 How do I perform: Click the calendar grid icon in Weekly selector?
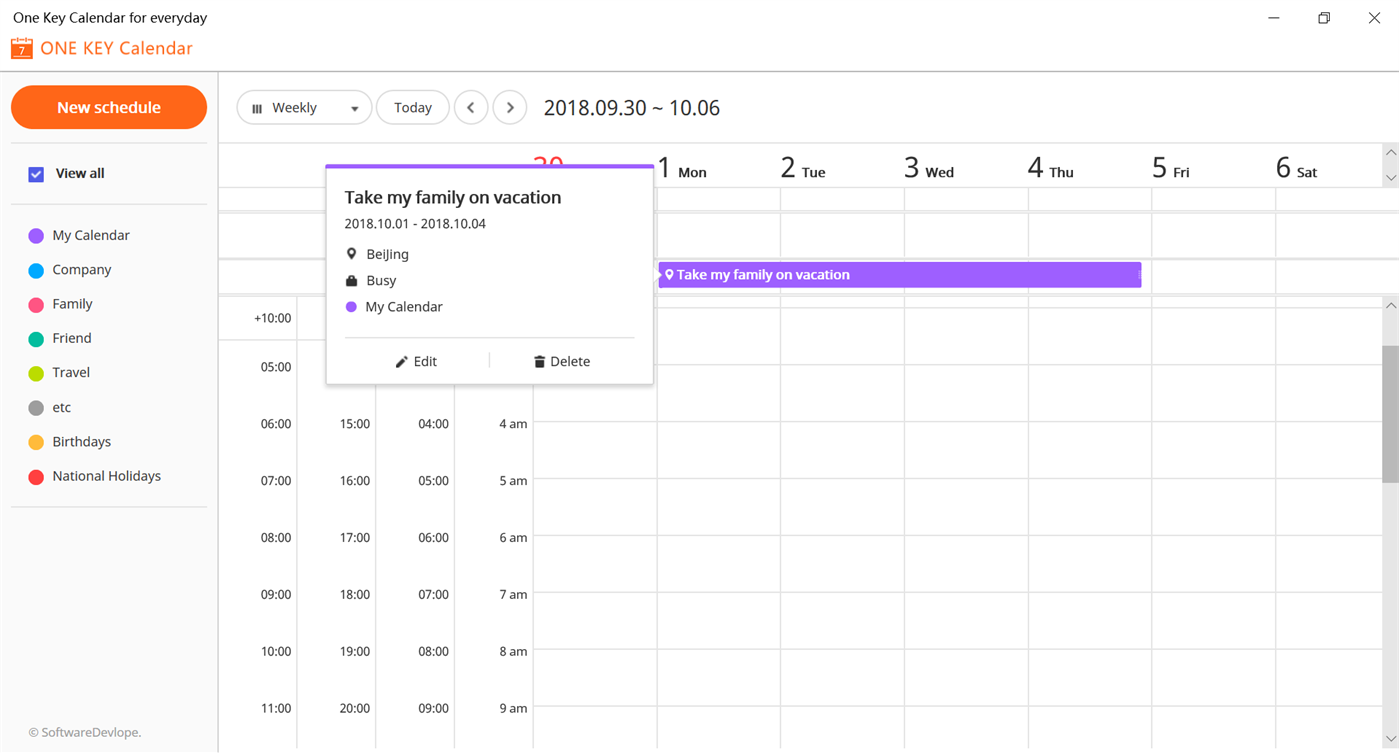click(x=258, y=107)
